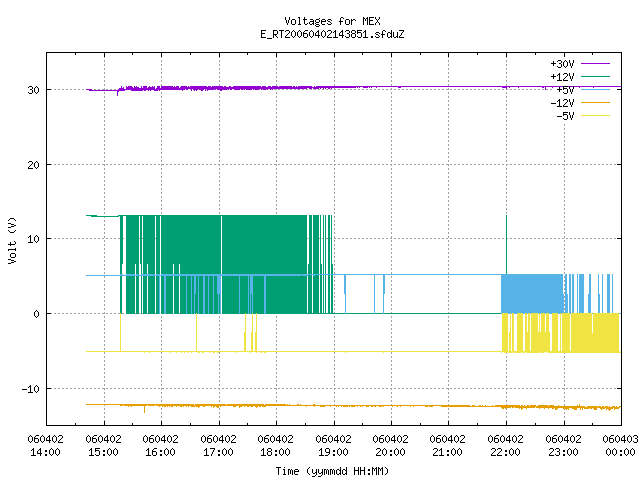640x480 pixels.
Task: Click the green +12V spike at 22:00
Action: pyautogui.click(x=507, y=244)
